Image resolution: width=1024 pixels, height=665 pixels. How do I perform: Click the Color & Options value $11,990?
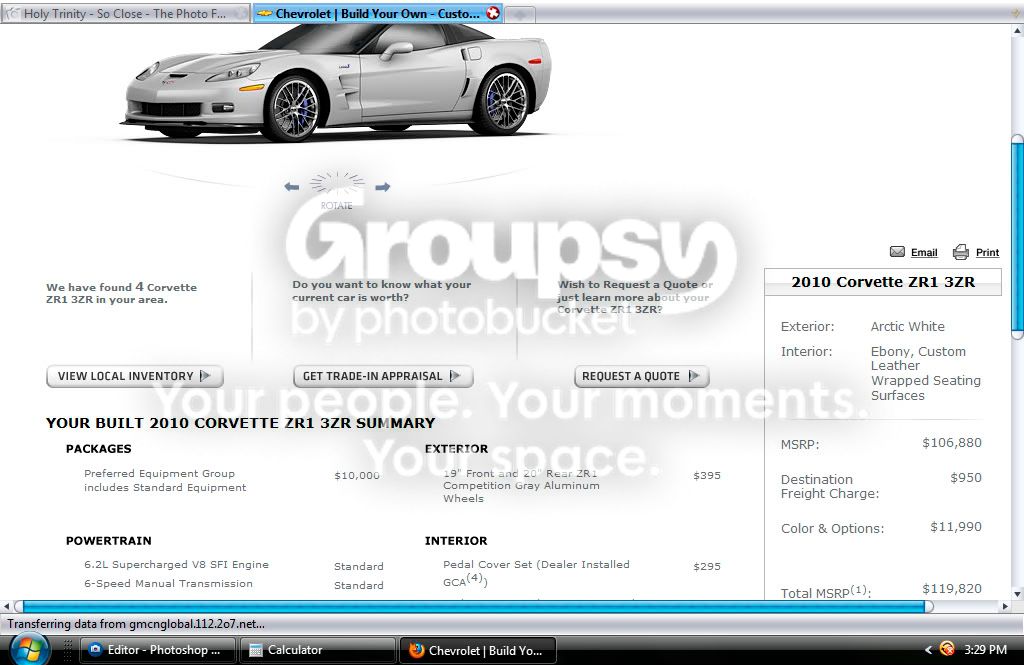pos(955,527)
